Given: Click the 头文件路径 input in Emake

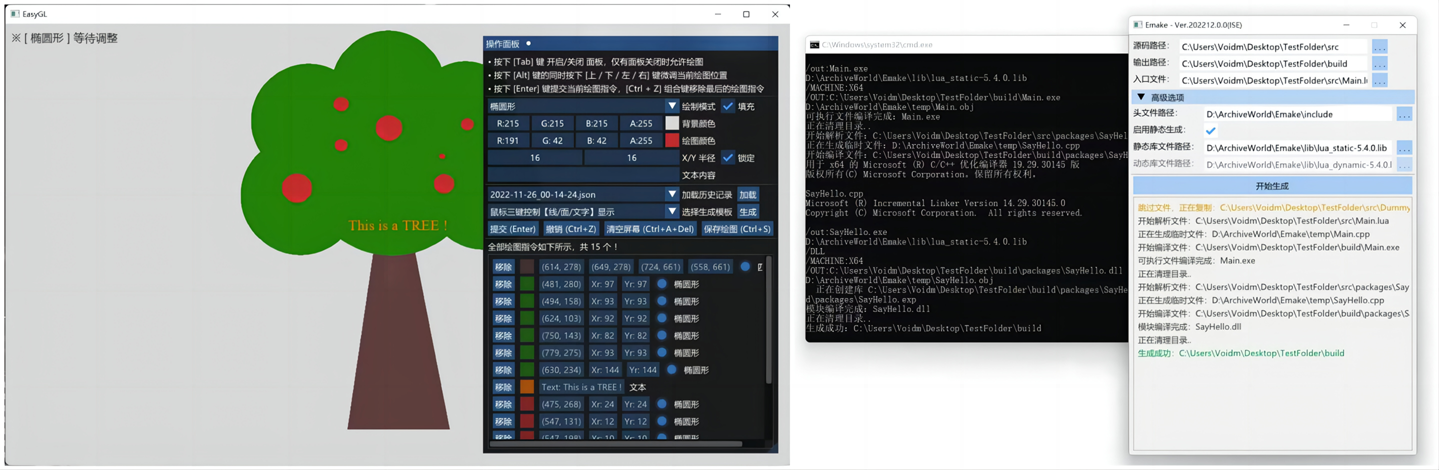Looking at the screenshot, I should coord(1297,114).
